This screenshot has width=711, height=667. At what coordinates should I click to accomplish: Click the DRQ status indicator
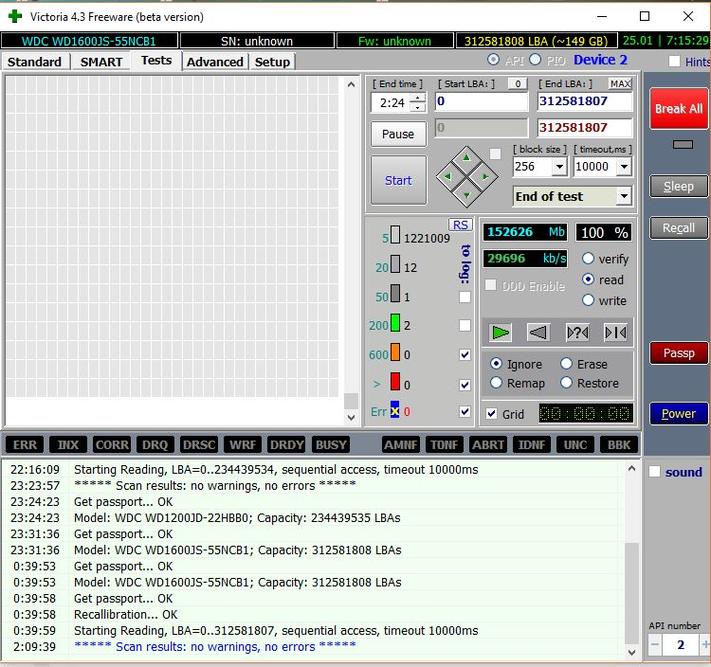155,445
